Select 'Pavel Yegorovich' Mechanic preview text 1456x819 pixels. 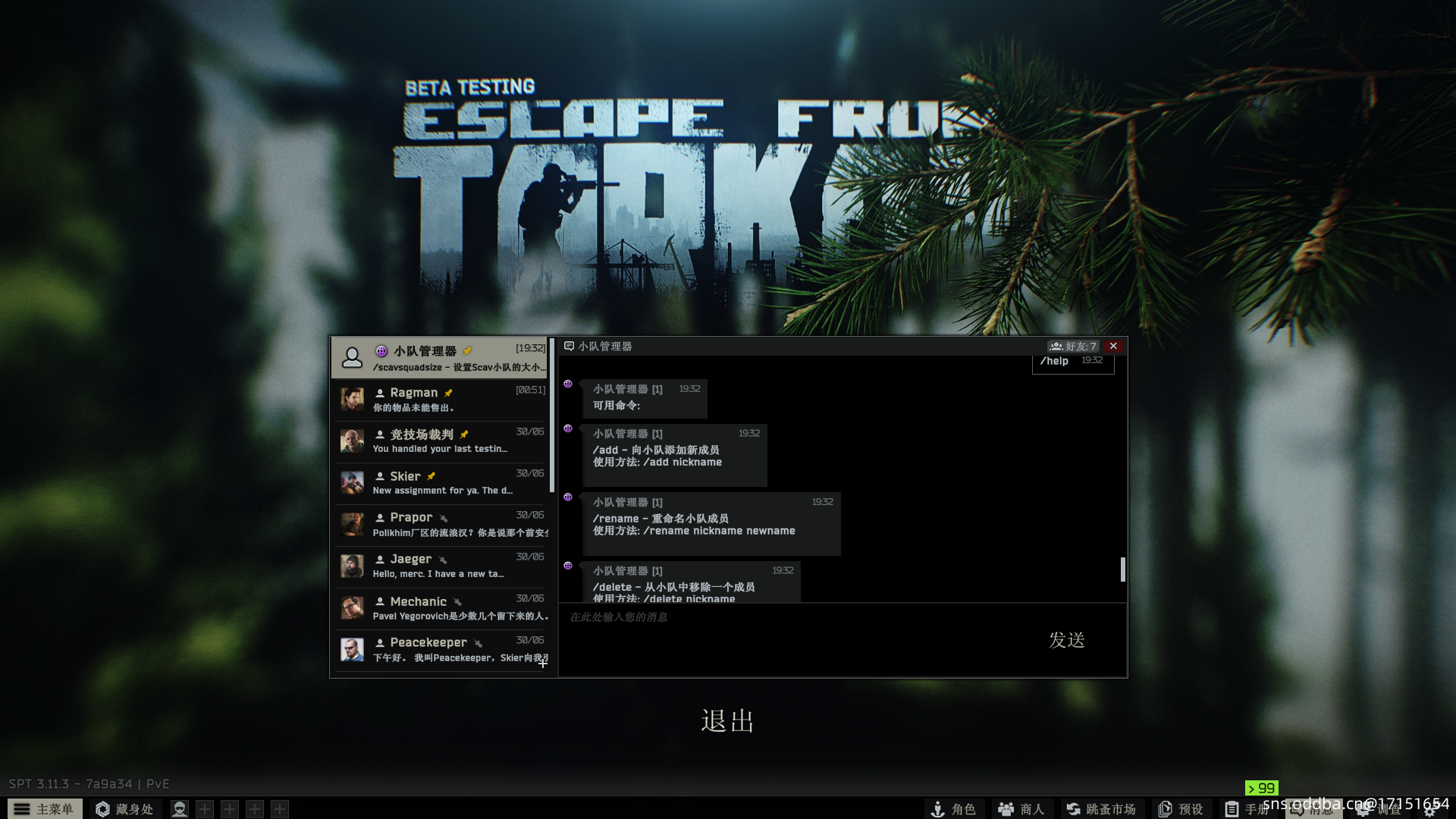tap(460, 617)
